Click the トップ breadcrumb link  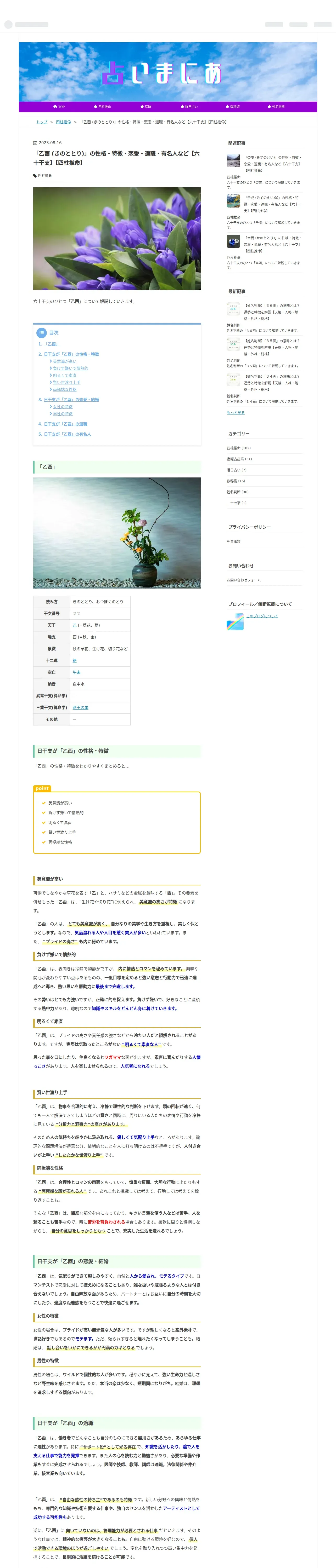(41, 122)
